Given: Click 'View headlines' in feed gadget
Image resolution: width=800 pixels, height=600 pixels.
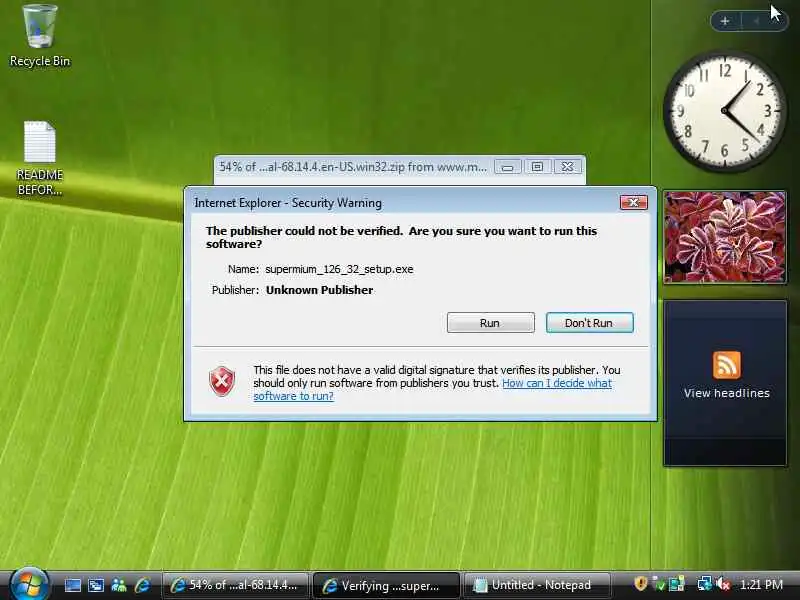Looking at the screenshot, I should pos(727,393).
